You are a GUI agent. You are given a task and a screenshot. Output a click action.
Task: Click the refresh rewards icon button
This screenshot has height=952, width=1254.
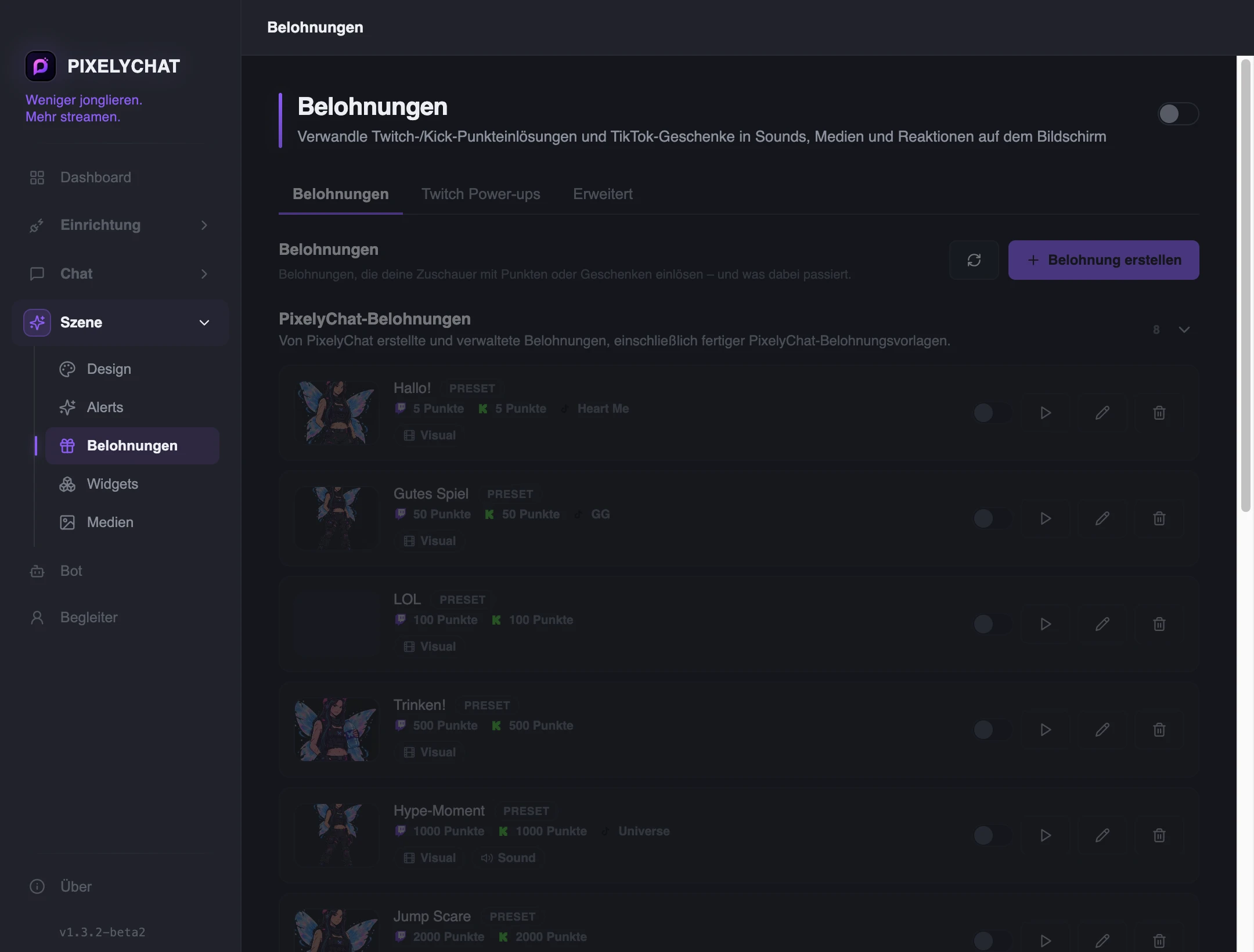[x=974, y=260]
